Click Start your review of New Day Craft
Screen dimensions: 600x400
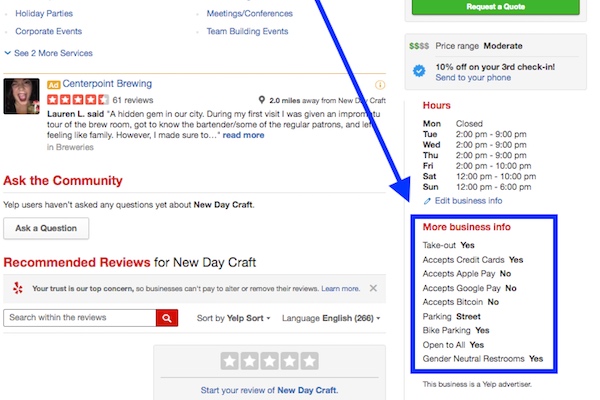click(269, 390)
